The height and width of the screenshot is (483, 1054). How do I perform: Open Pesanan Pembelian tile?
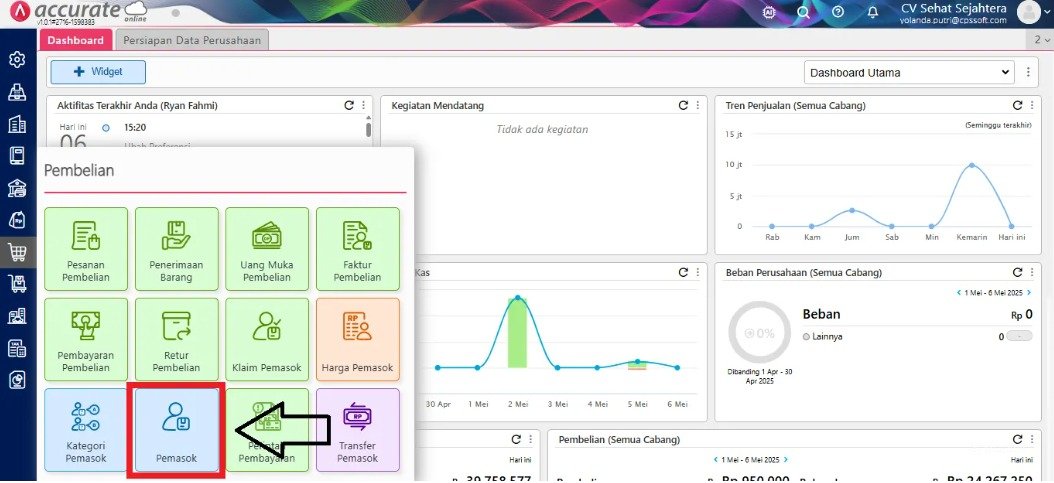pyautogui.click(x=86, y=249)
